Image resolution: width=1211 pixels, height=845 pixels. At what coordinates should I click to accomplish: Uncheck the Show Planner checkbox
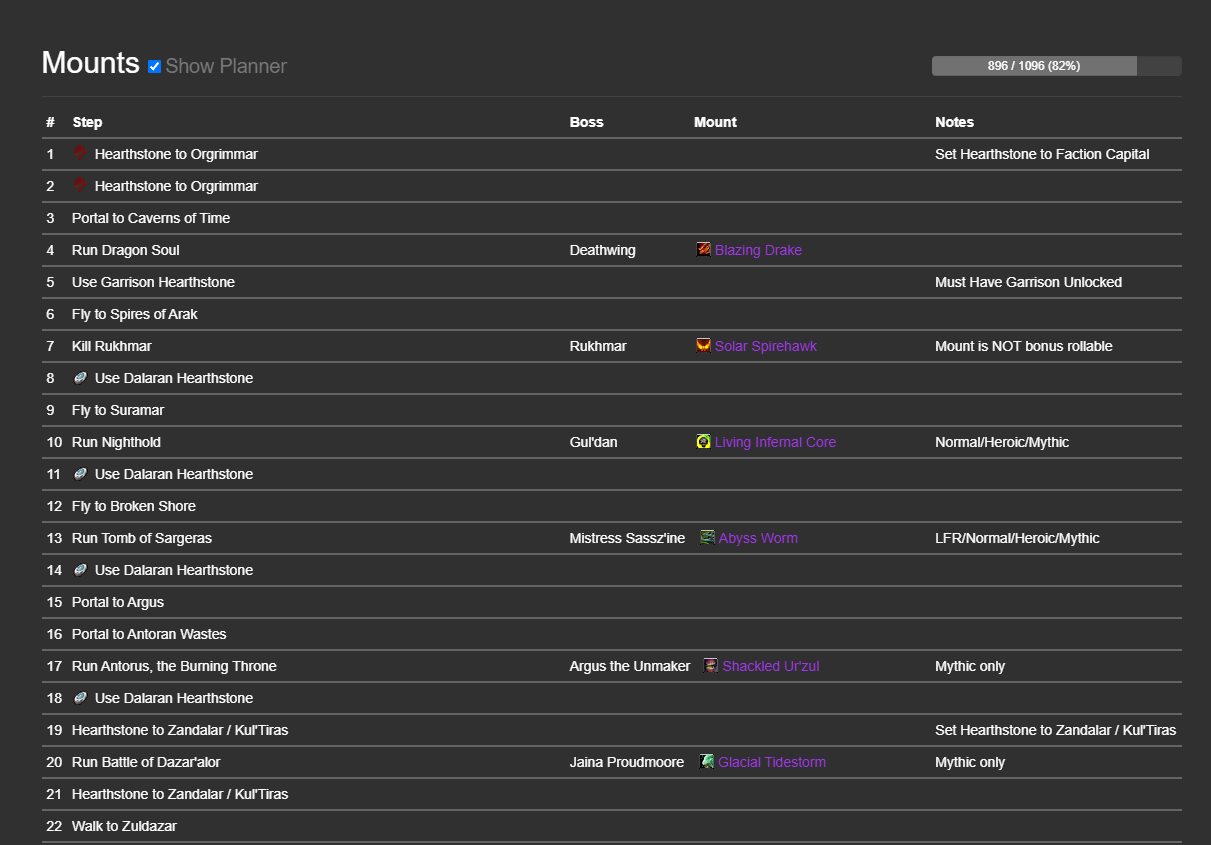click(154, 67)
